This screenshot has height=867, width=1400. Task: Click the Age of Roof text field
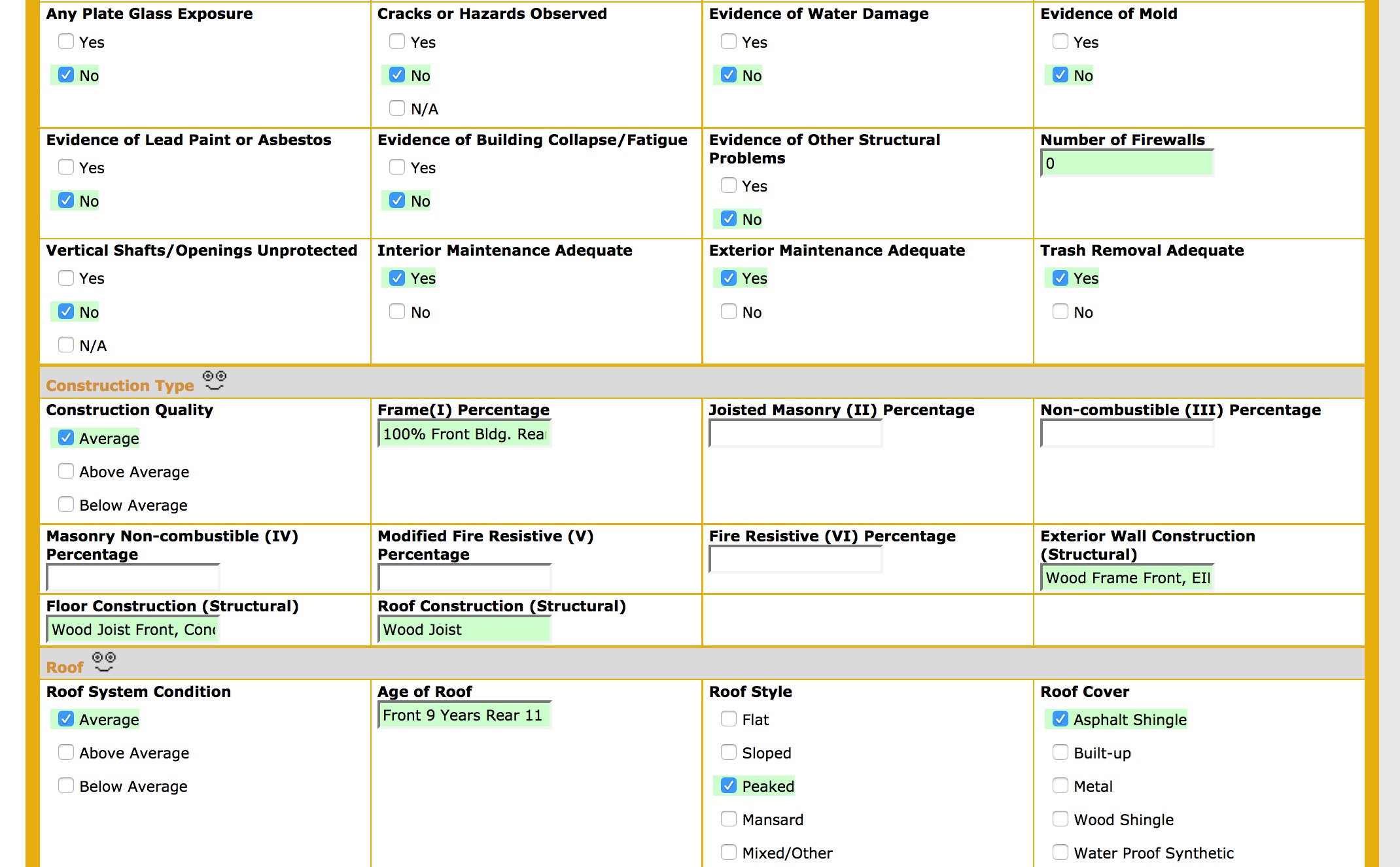click(463, 715)
